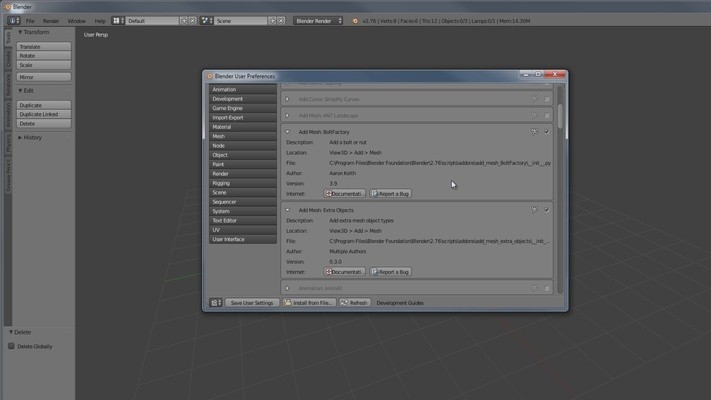Click the Mirror button
This screenshot has height=400, width=711.
44,77
